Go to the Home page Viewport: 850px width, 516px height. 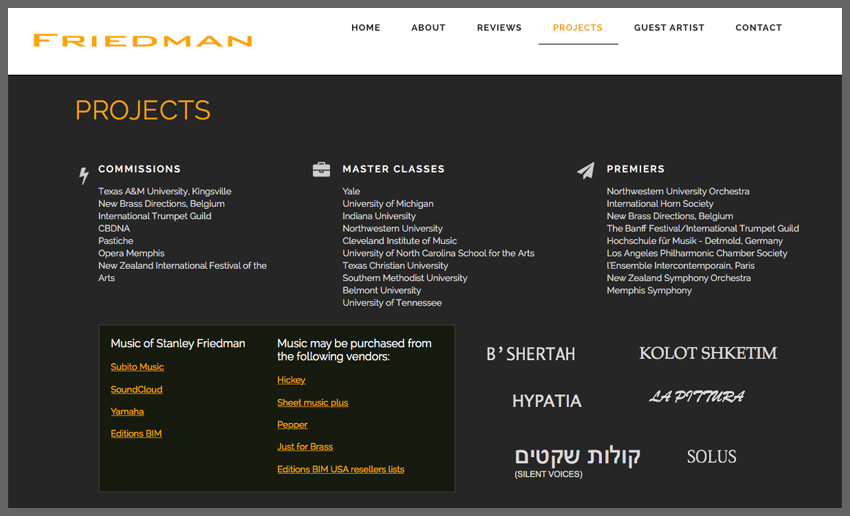point(365,28)
